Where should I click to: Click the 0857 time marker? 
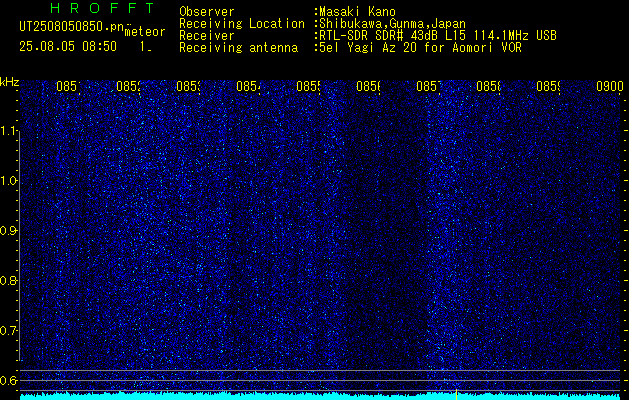pyautogui.click(x=428, y=86)
